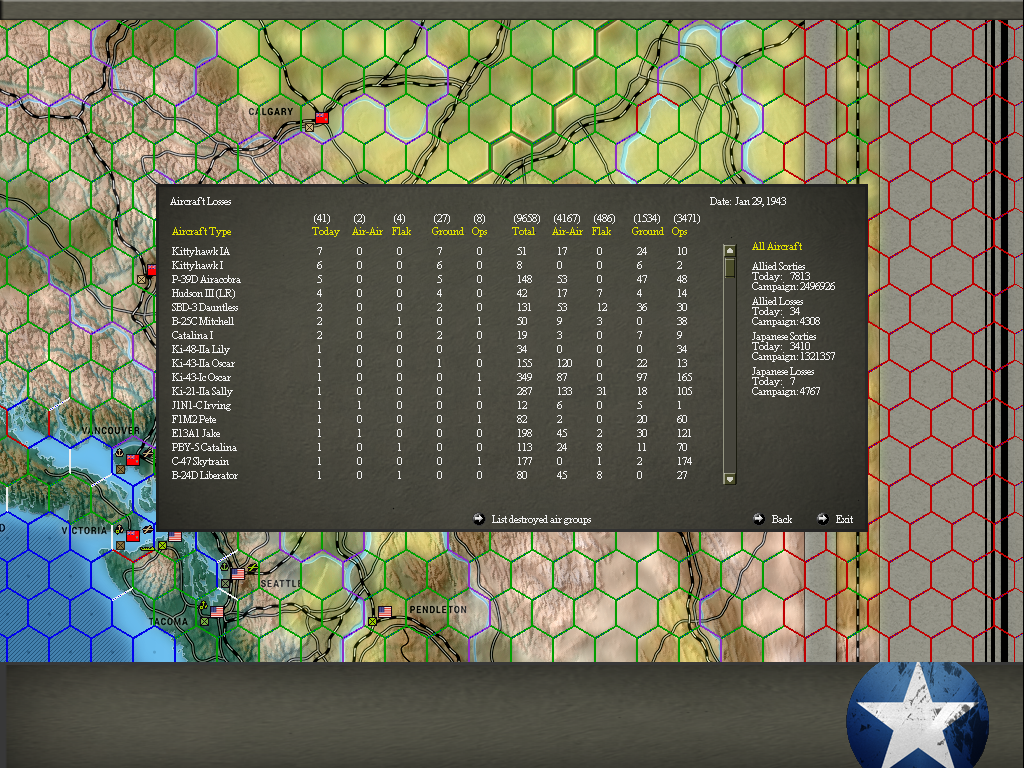Select All Aircraft filter label
Viewport: 1024px width, 768px height.
[776, 246]
